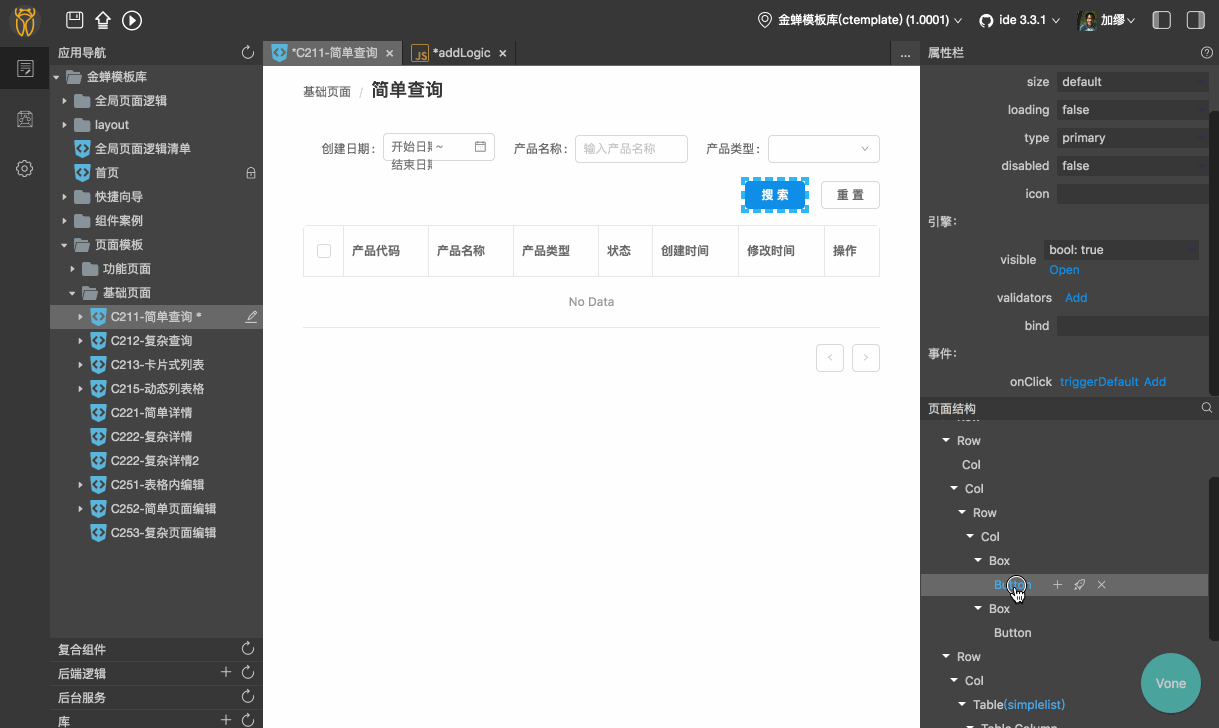This screenshot has width=1219, height=728.
Task: Toggle the select-all checkbox in table header
Action: pos(323,251)
